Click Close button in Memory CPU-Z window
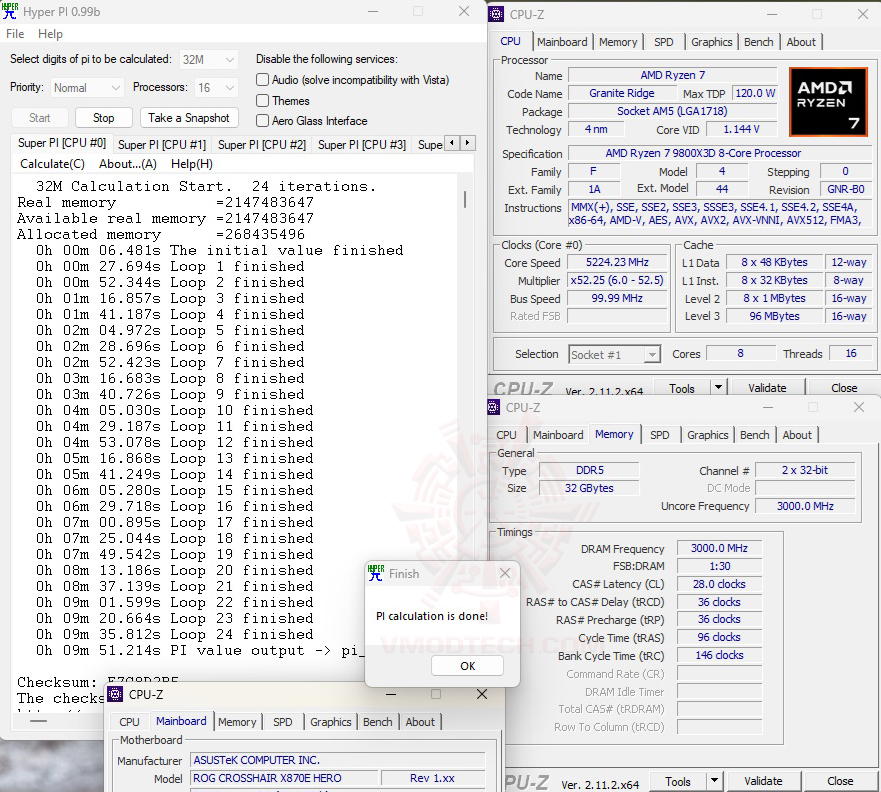 click(840, 781)
